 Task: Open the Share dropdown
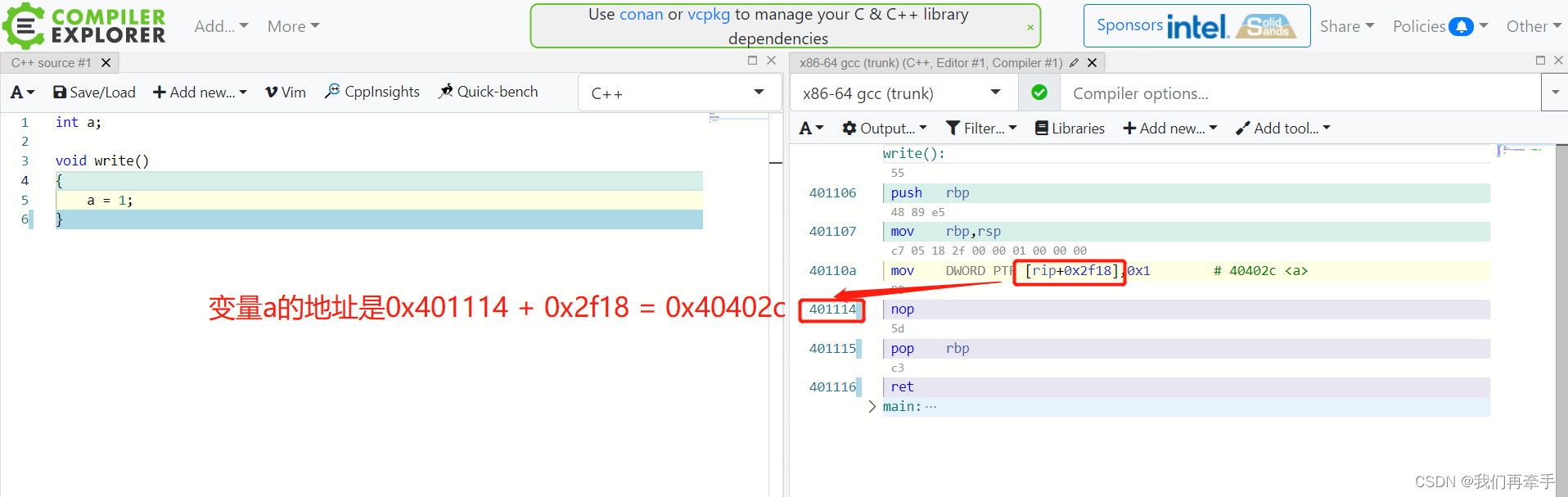point(1346,26)
